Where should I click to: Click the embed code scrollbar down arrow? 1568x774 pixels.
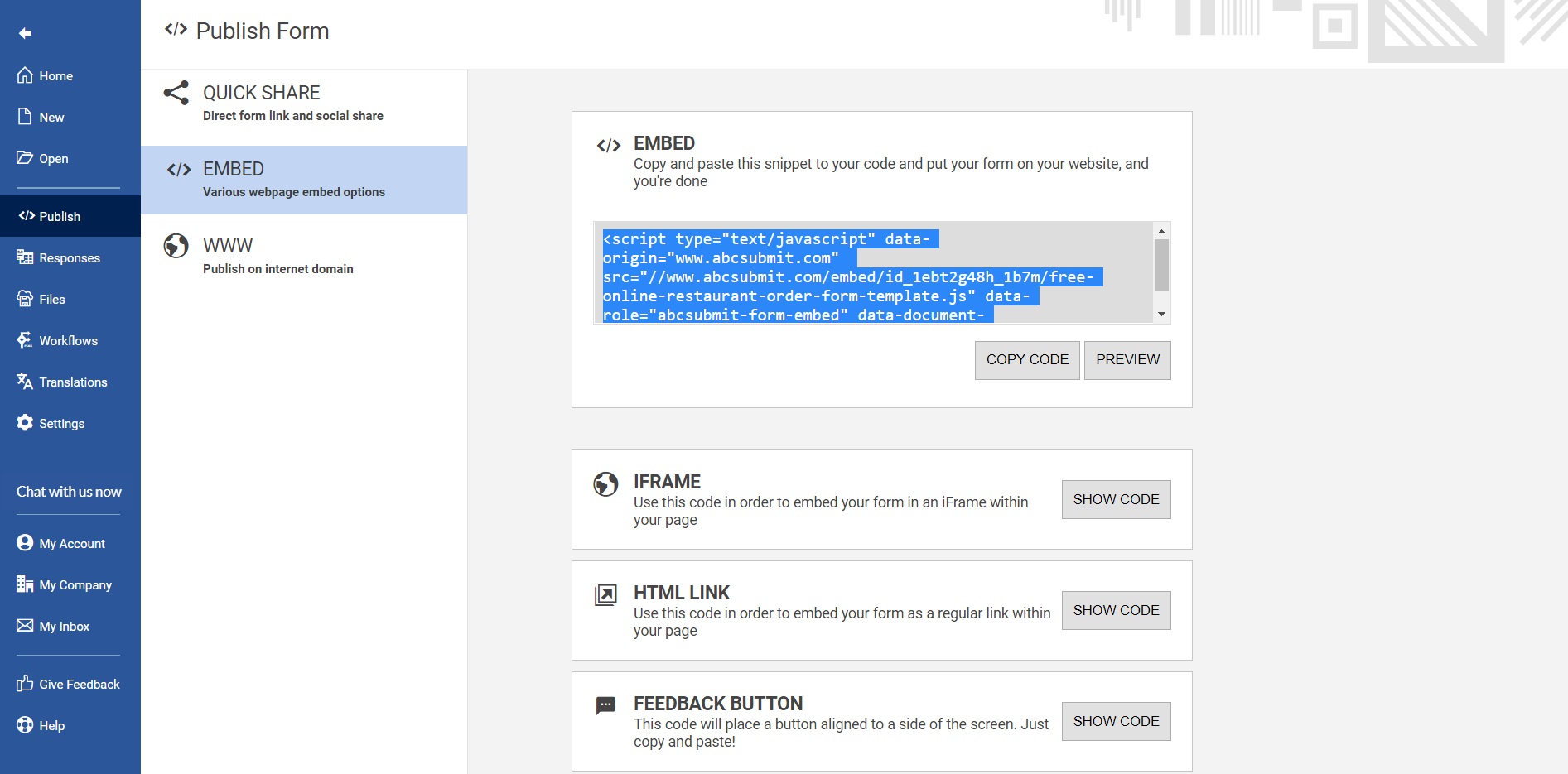pyautogui.click(x=1161, y=315)
